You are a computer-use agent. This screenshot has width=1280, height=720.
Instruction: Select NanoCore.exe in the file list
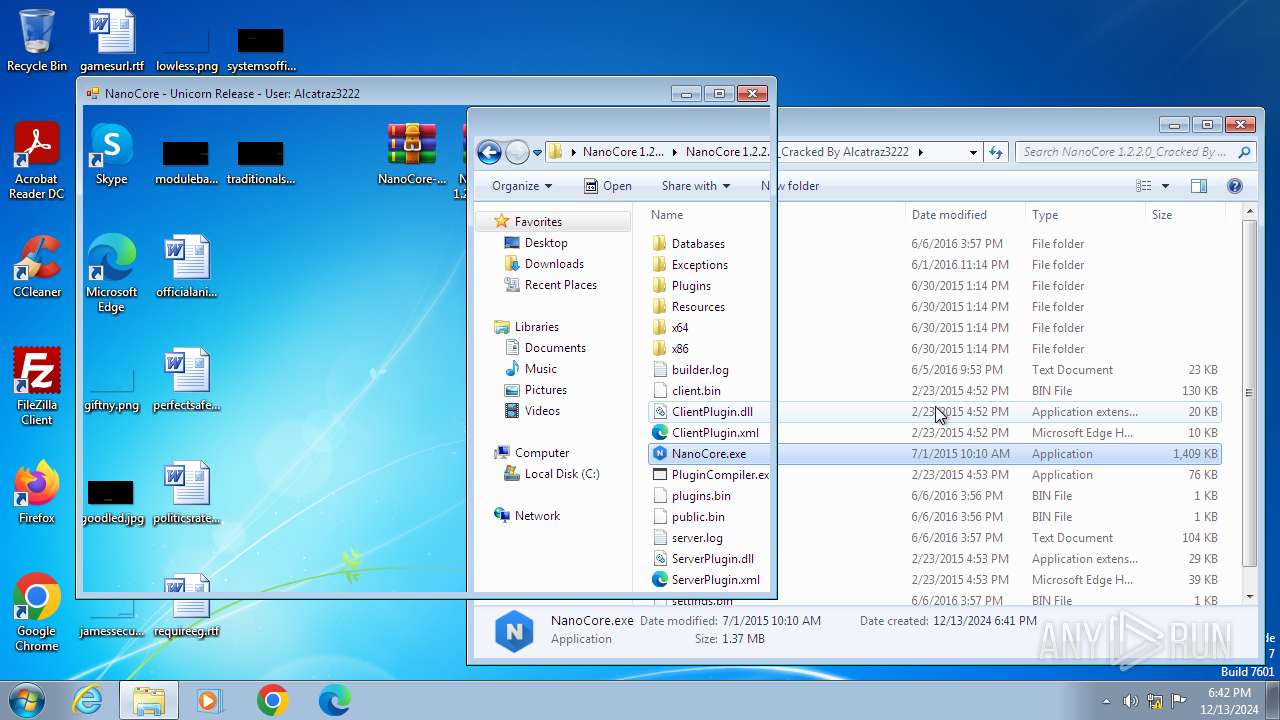[934, 454]
